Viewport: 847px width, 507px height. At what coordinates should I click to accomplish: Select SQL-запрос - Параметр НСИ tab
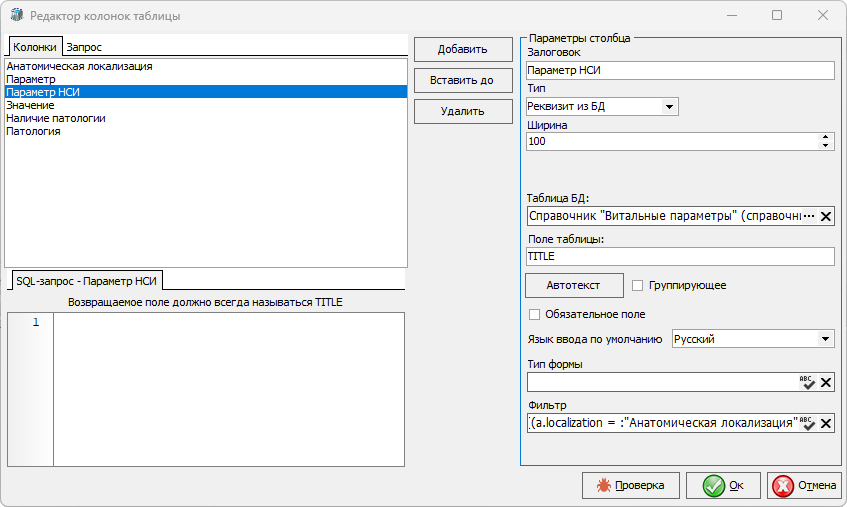coord(86,281)
